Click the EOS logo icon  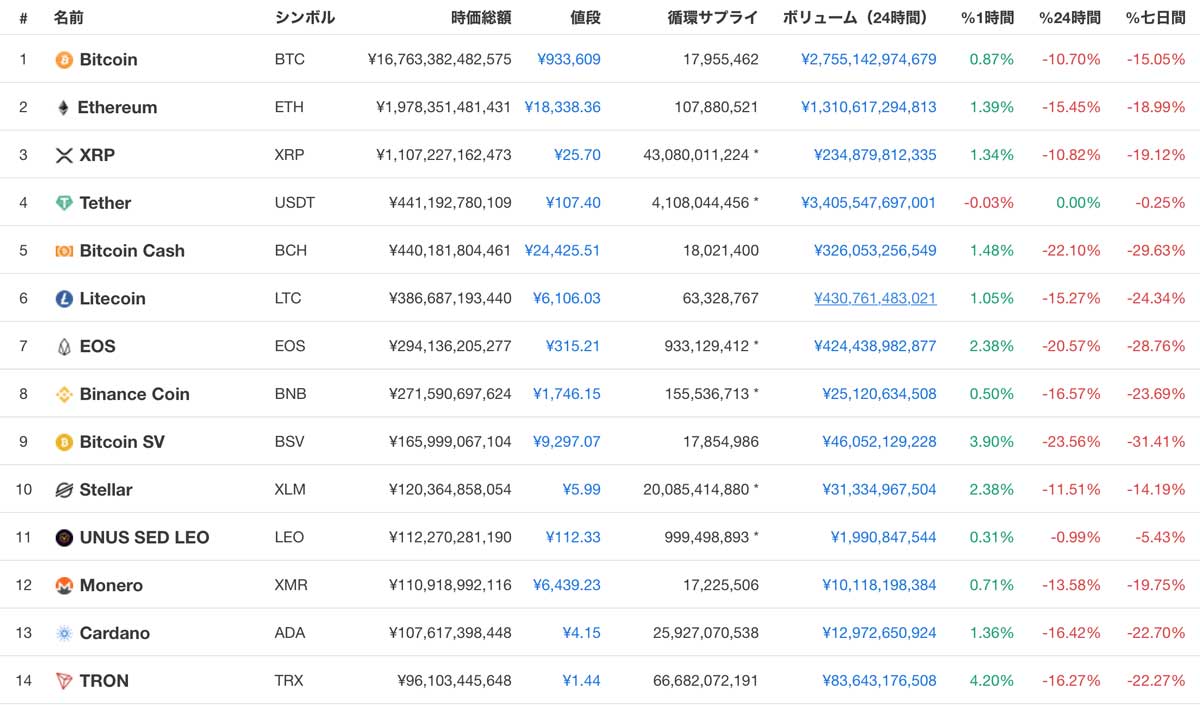tap(64, 347)
